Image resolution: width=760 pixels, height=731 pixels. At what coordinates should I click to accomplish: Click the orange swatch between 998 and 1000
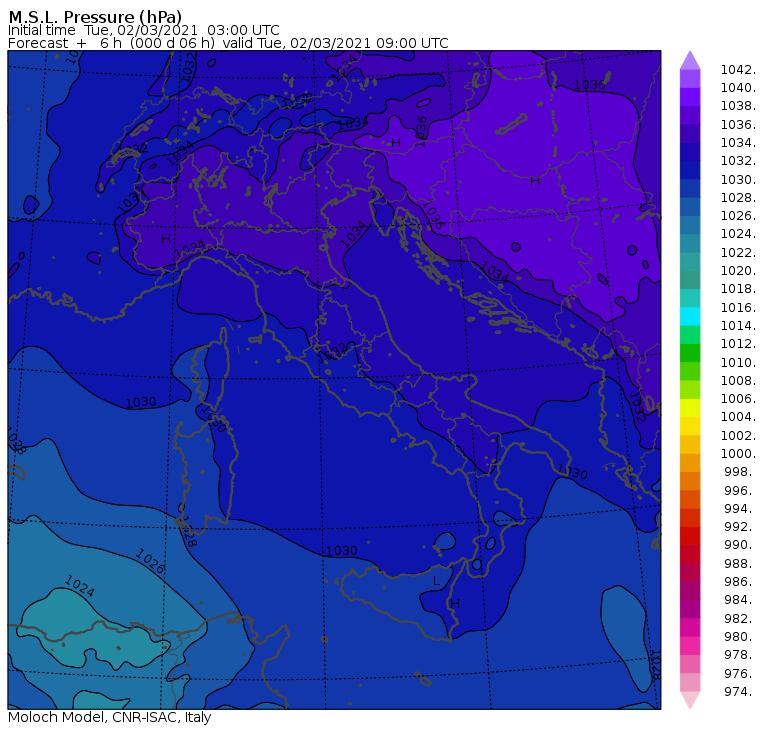pyautogui.click(x=690, y=462)
